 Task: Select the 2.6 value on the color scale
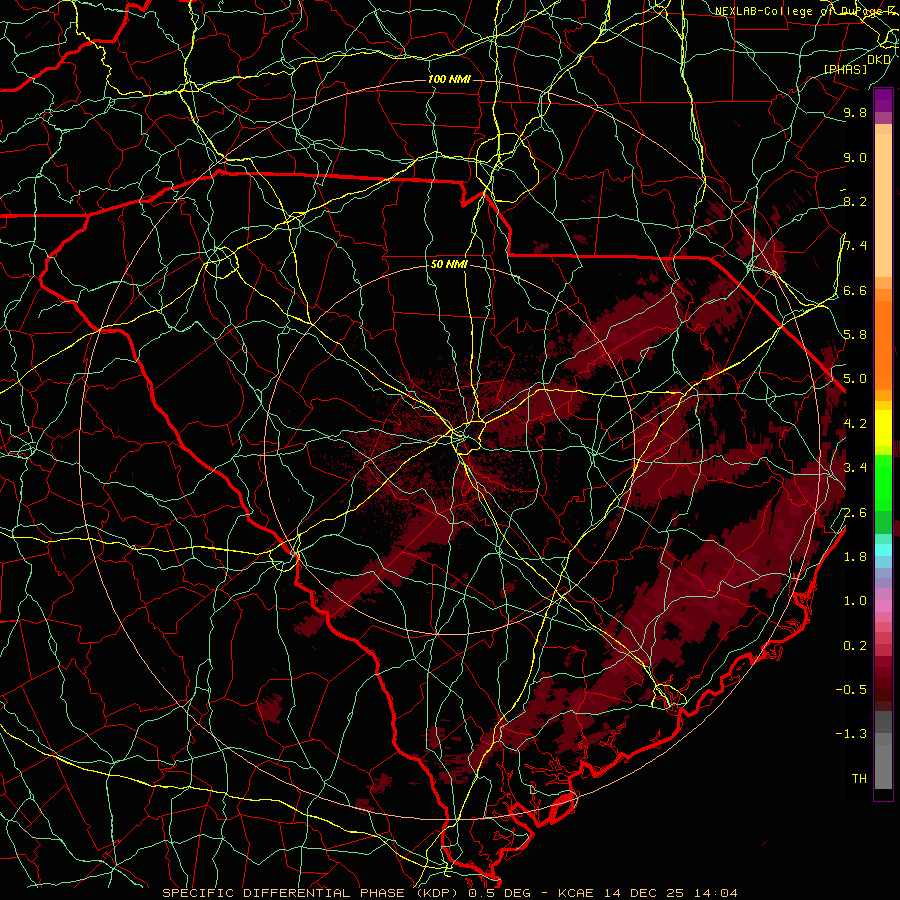855,513
